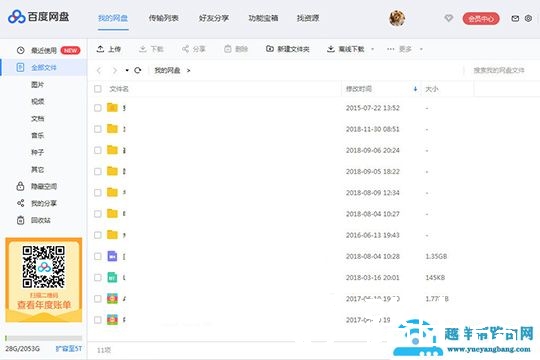
Task: Check the folder dated 2018-09-05 18:22
Action: pyautogui.click(x=98, y=171)
